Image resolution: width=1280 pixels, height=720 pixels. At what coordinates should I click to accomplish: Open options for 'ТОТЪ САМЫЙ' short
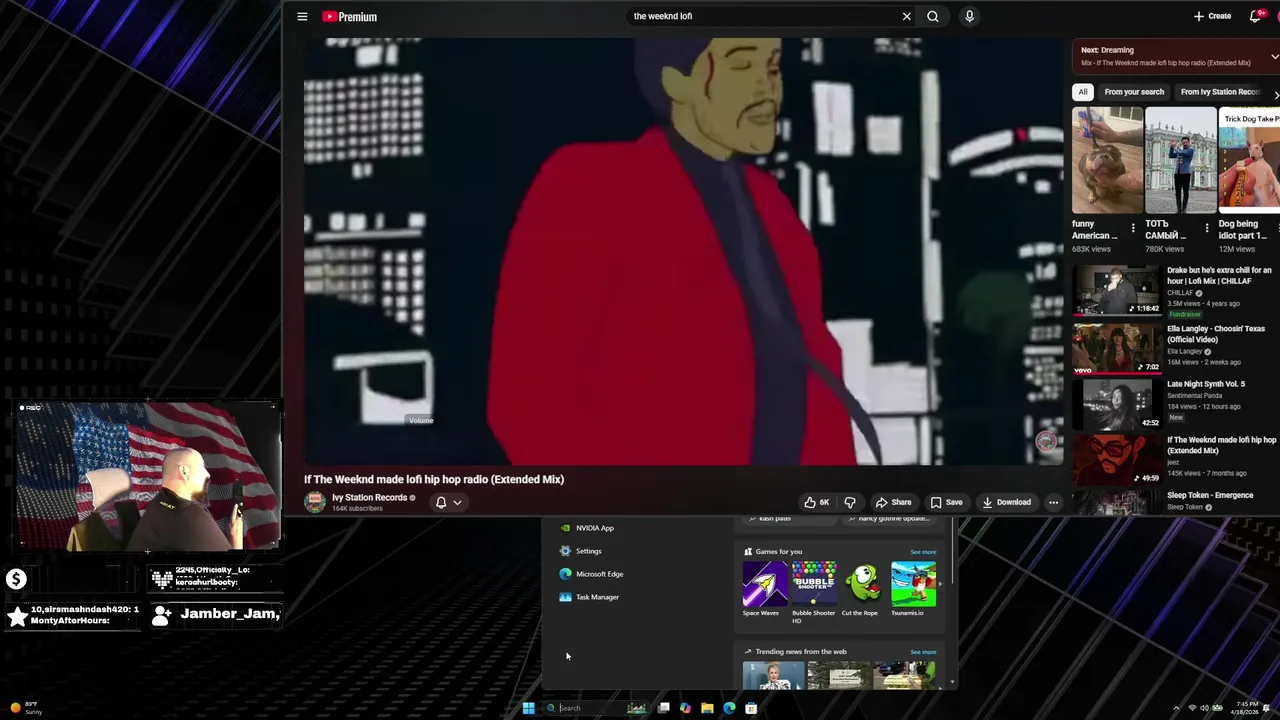click(1207, 229)
